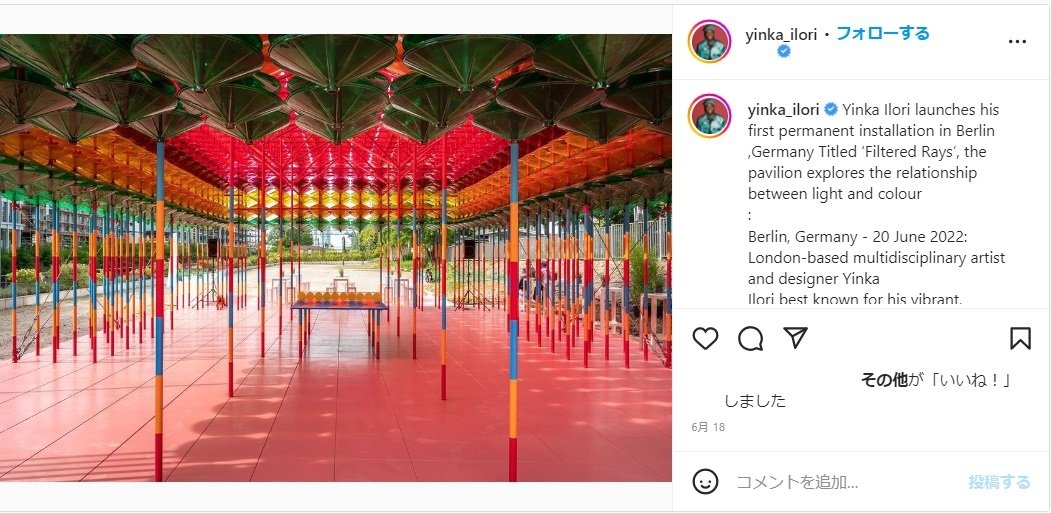Open the three-dot more options menu
This screenshot has height=513, width=1051.
[x=1017, y=42]
